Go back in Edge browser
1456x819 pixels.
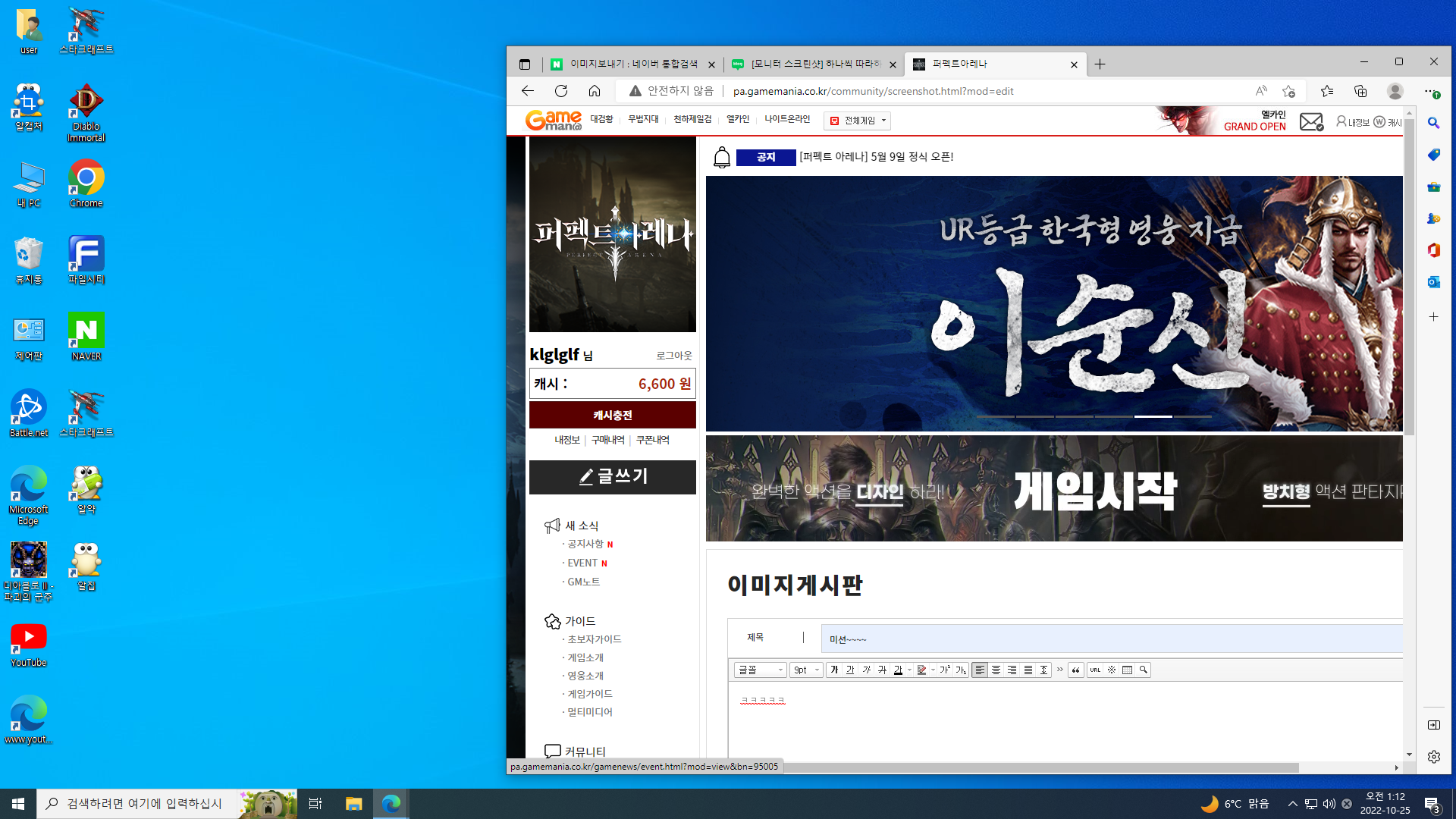point(528,91)
